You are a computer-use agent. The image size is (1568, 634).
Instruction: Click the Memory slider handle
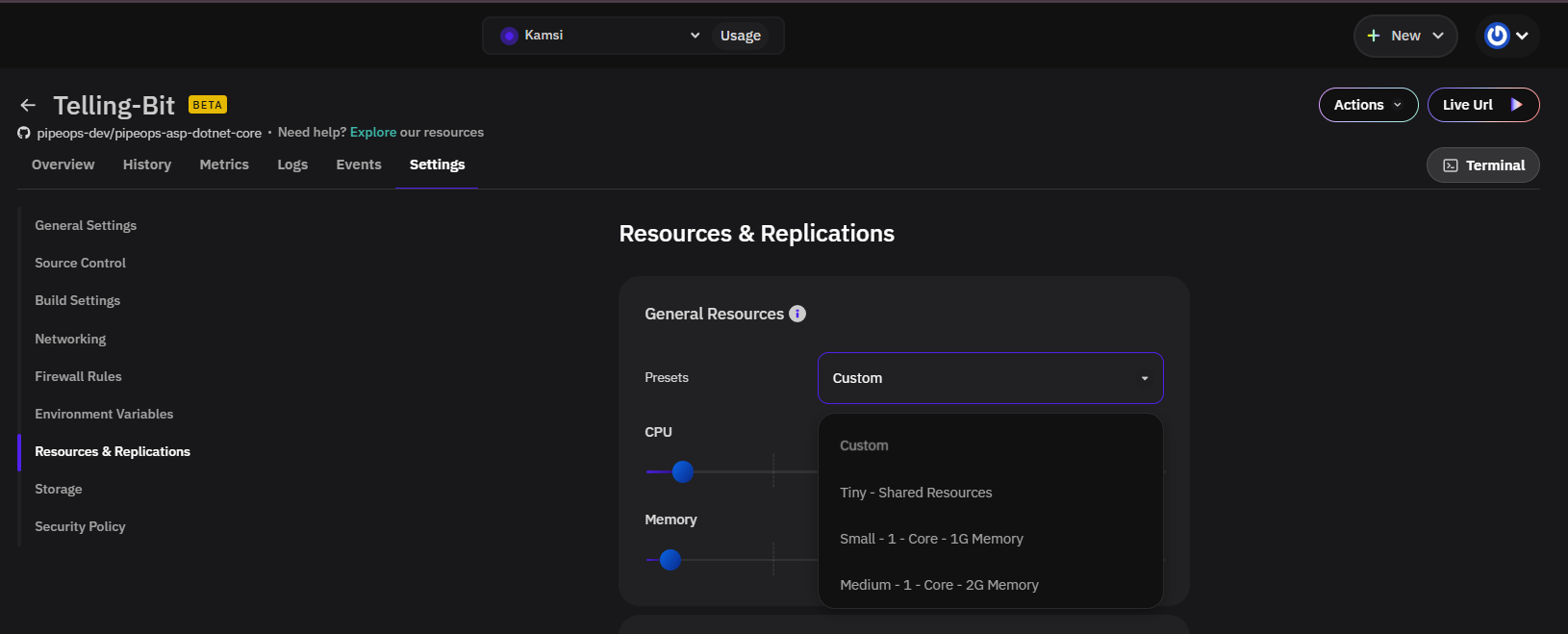tap(670, 560)
